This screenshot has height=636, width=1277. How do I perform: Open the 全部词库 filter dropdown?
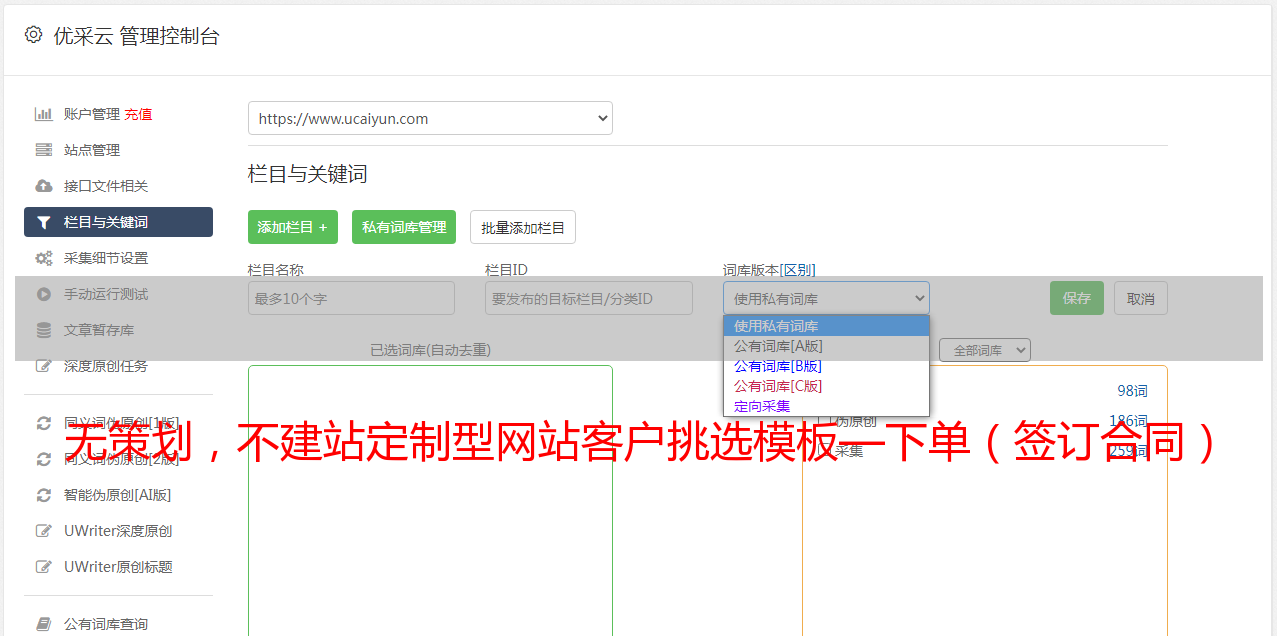[x=985, y=350]
